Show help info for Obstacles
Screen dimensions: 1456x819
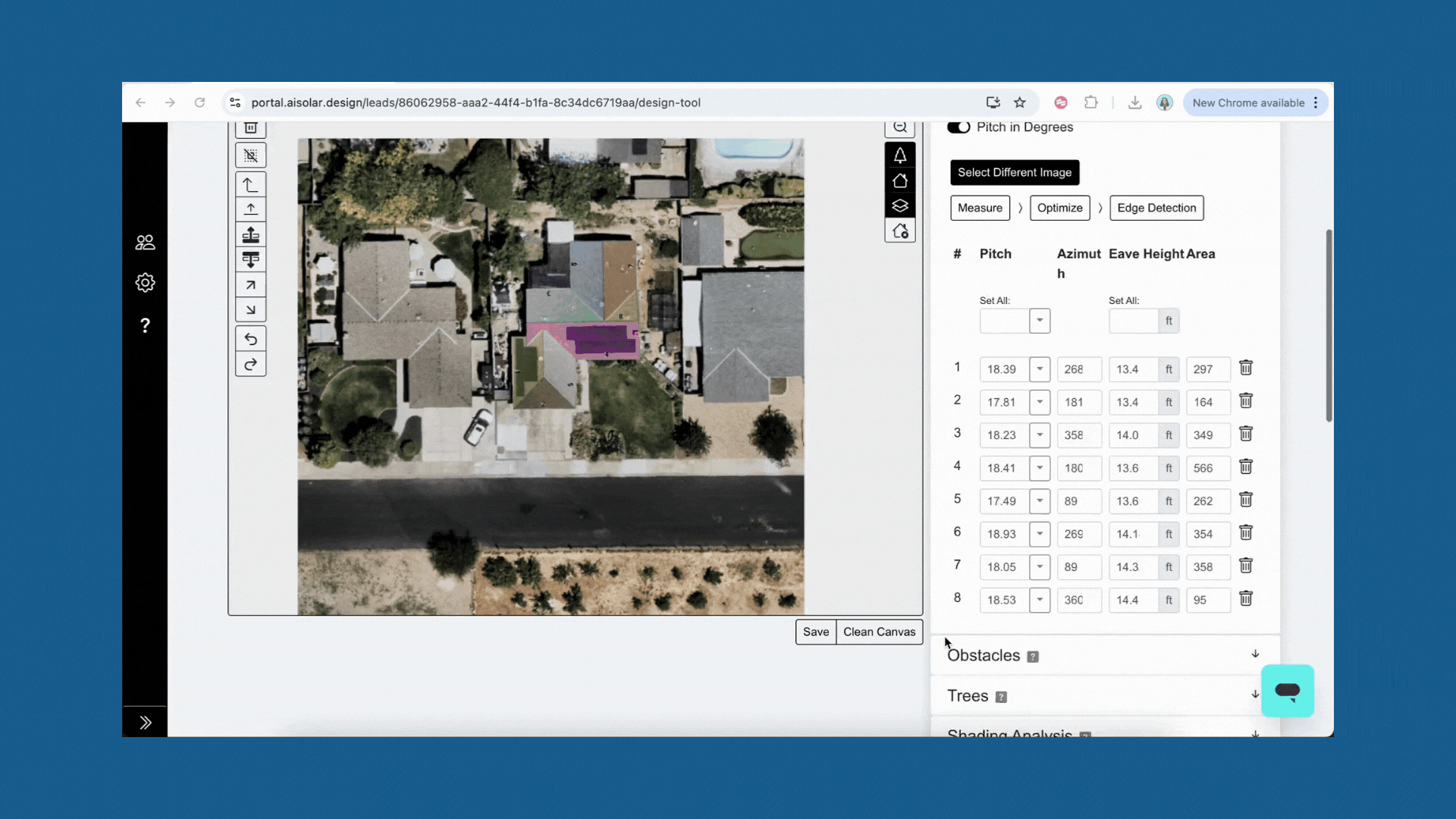(x=1033, y=657)
